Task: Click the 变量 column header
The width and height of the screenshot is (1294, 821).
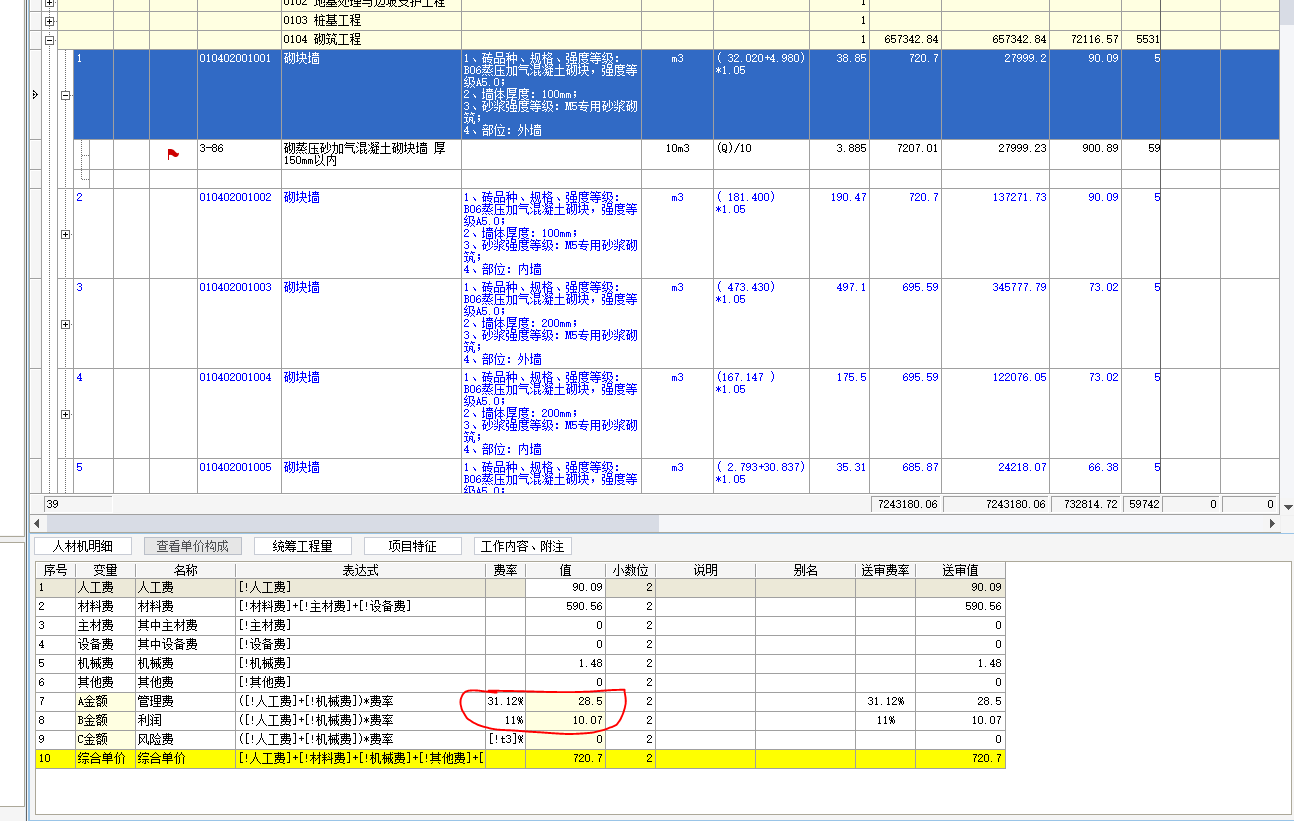Action: coord(105,570)
